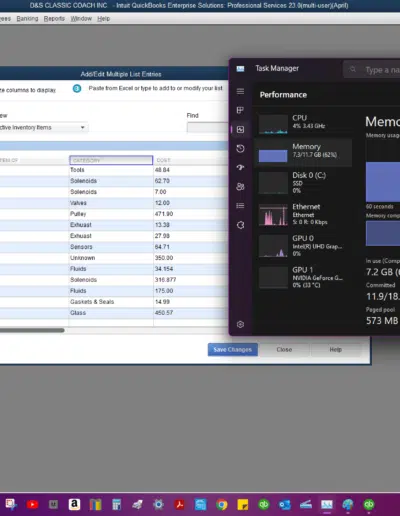Click into the Find search field

pyautogui.click(x=207, y=127)
